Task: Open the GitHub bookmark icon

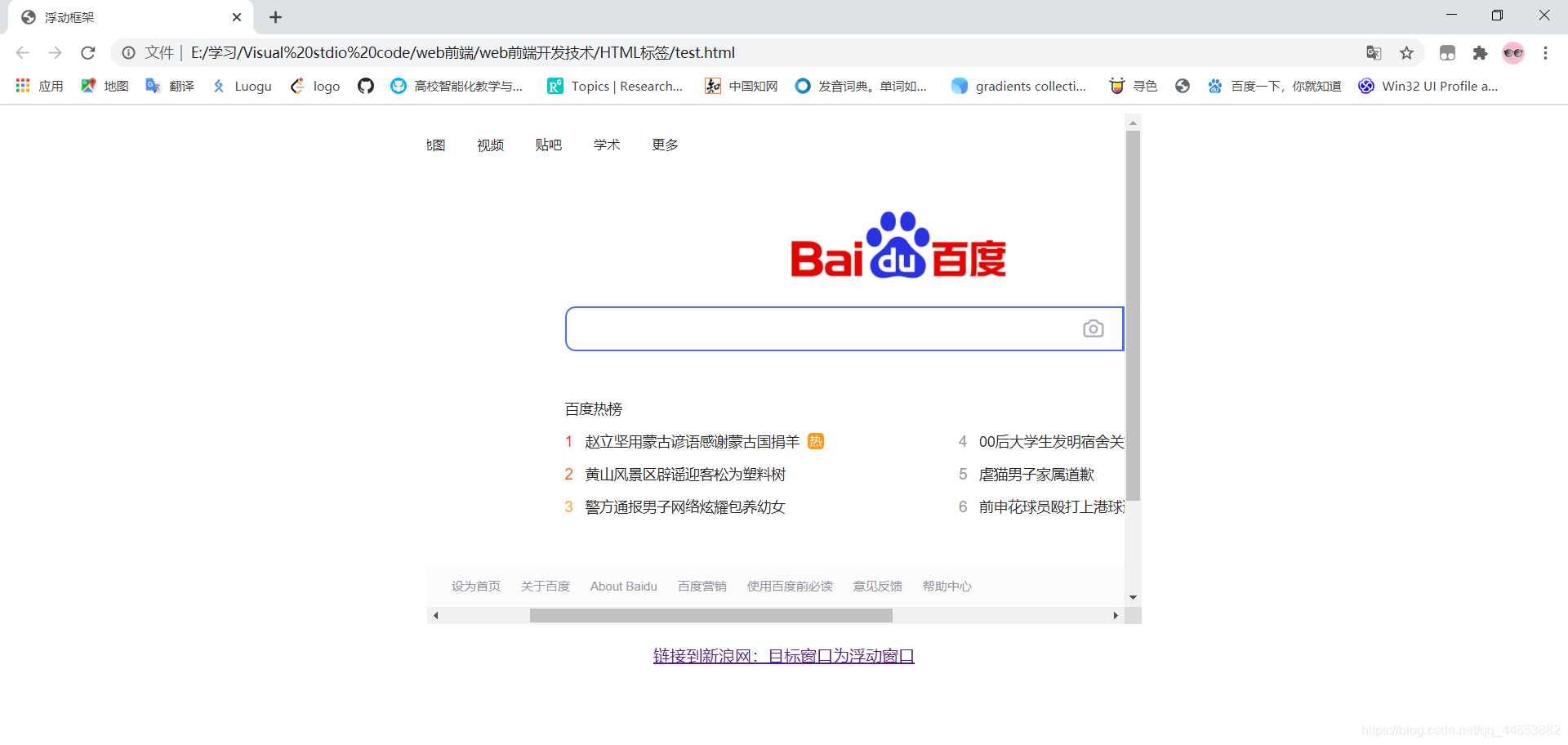Action: pos(366,86)
